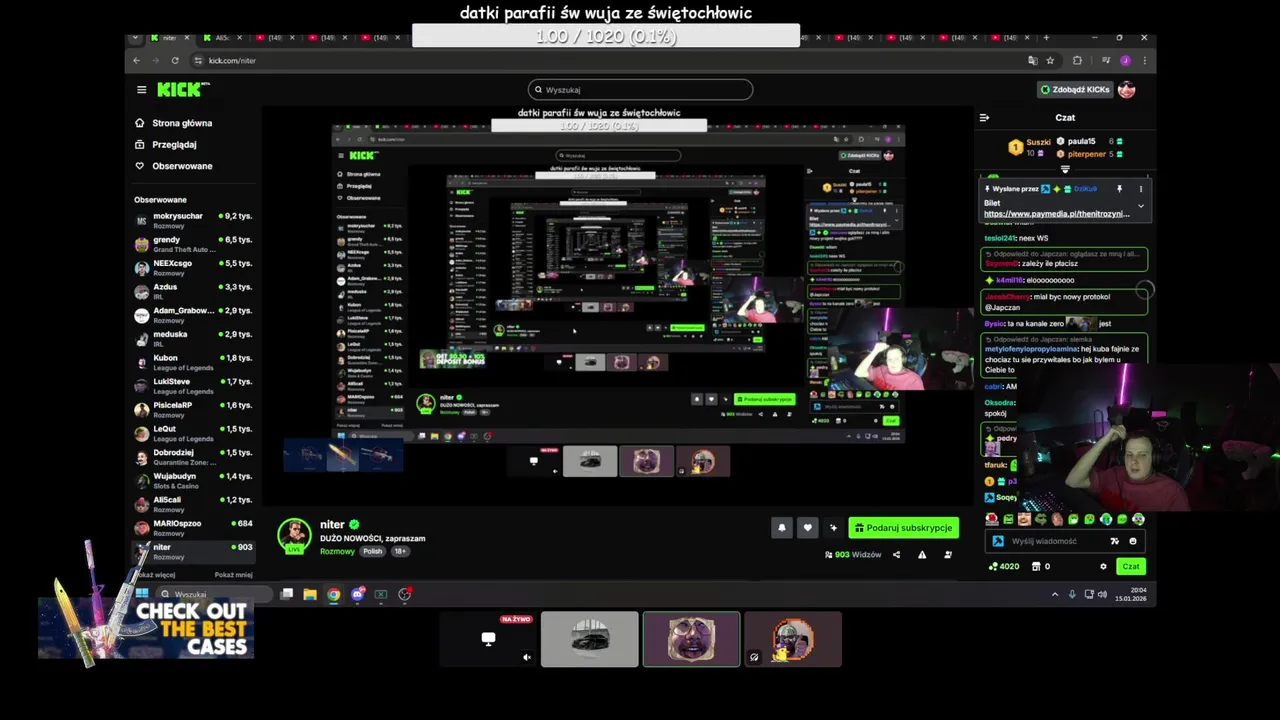Open browser extensions puzzle icon
This screenshot has height=720, width=1280.
[x=1077, y=61]
